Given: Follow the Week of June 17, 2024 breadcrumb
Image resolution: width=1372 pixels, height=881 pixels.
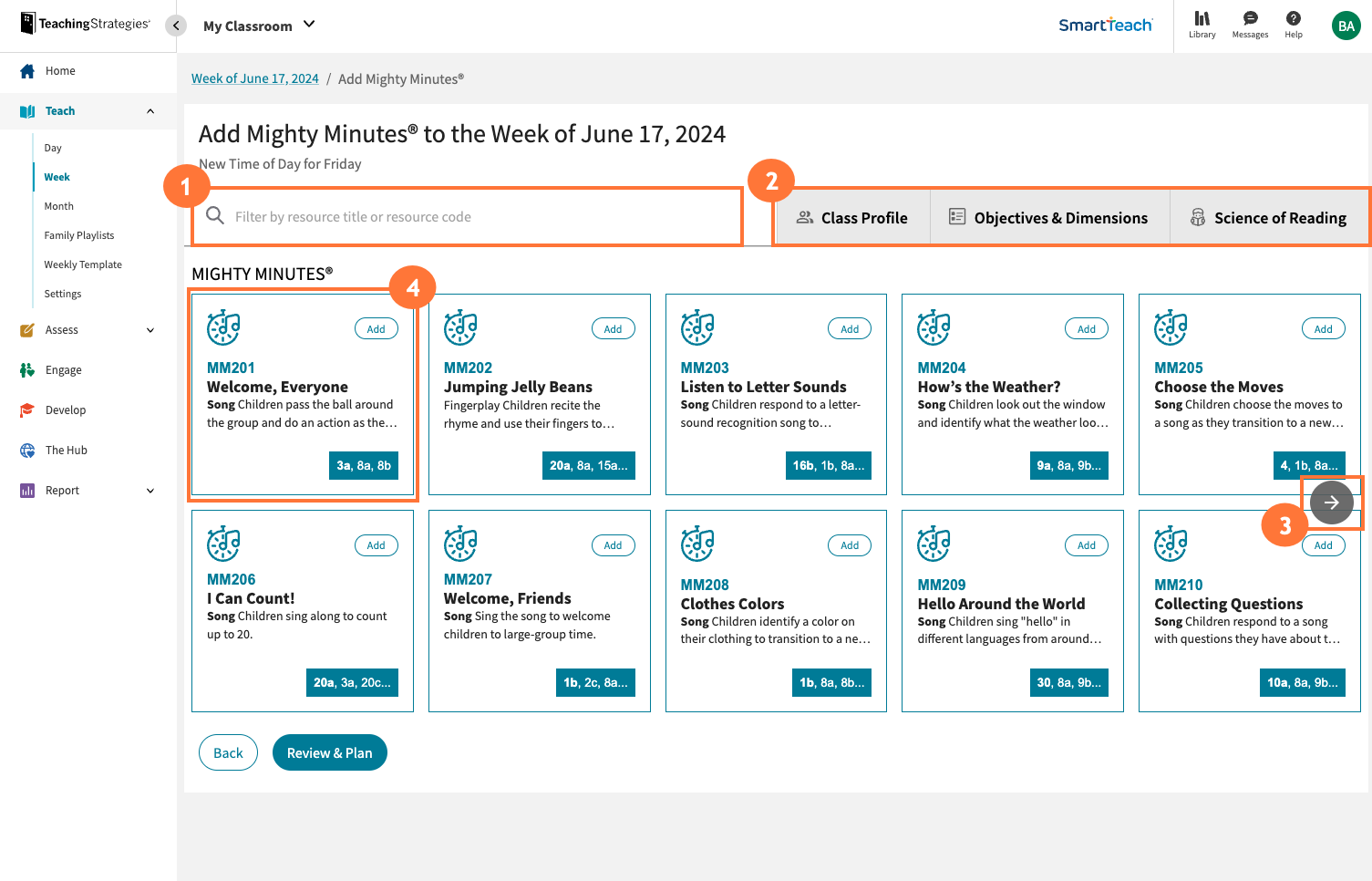Looking at the screenshot, I should [x=255, y=79].
